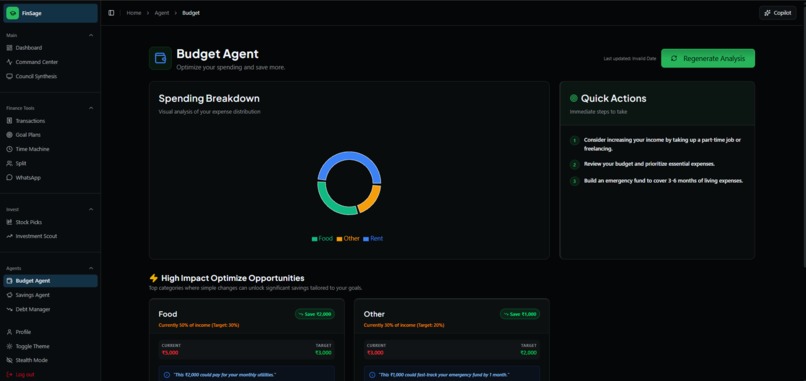Click 'Last updated: Invalid Date' text
This screenshot has height=381, width=806.
pyautogui.click(x=630, y=59)
